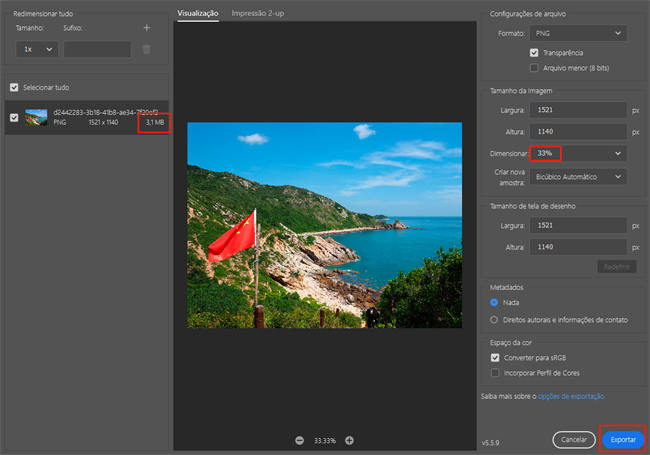
Task: Click the image size Largura field
Action: [578, 110]
